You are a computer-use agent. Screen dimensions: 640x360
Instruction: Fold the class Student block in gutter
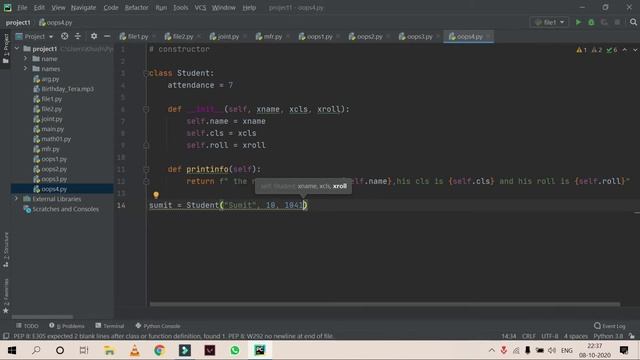(146, 73)
